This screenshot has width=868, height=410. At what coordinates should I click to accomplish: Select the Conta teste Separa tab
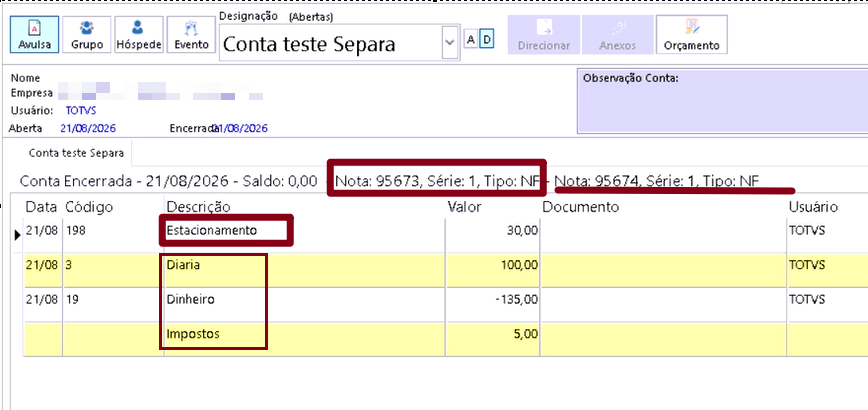pyautogui.click(x=76, y=153)
